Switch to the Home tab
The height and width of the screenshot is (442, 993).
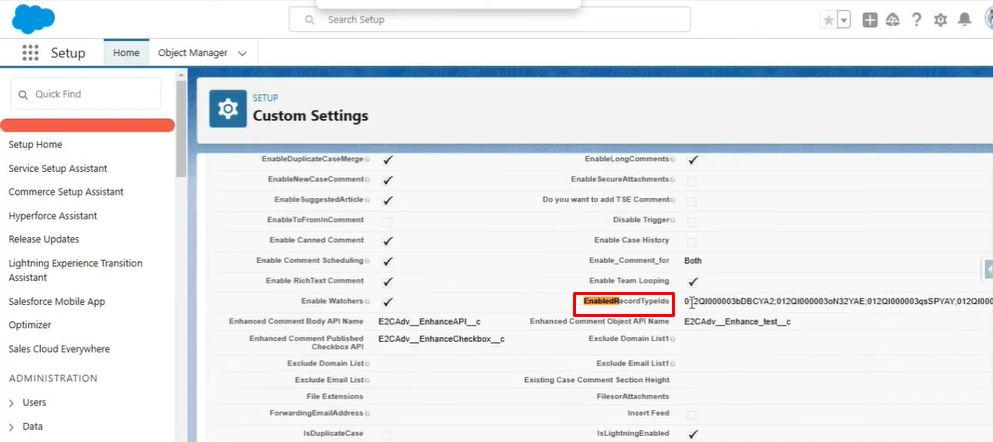[x=126, y=53]
